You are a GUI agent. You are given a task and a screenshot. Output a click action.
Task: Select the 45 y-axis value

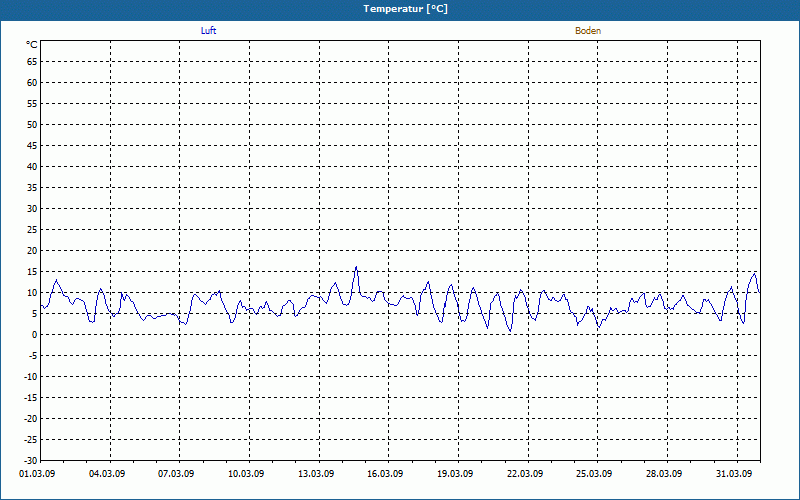[x=32, y=145]
